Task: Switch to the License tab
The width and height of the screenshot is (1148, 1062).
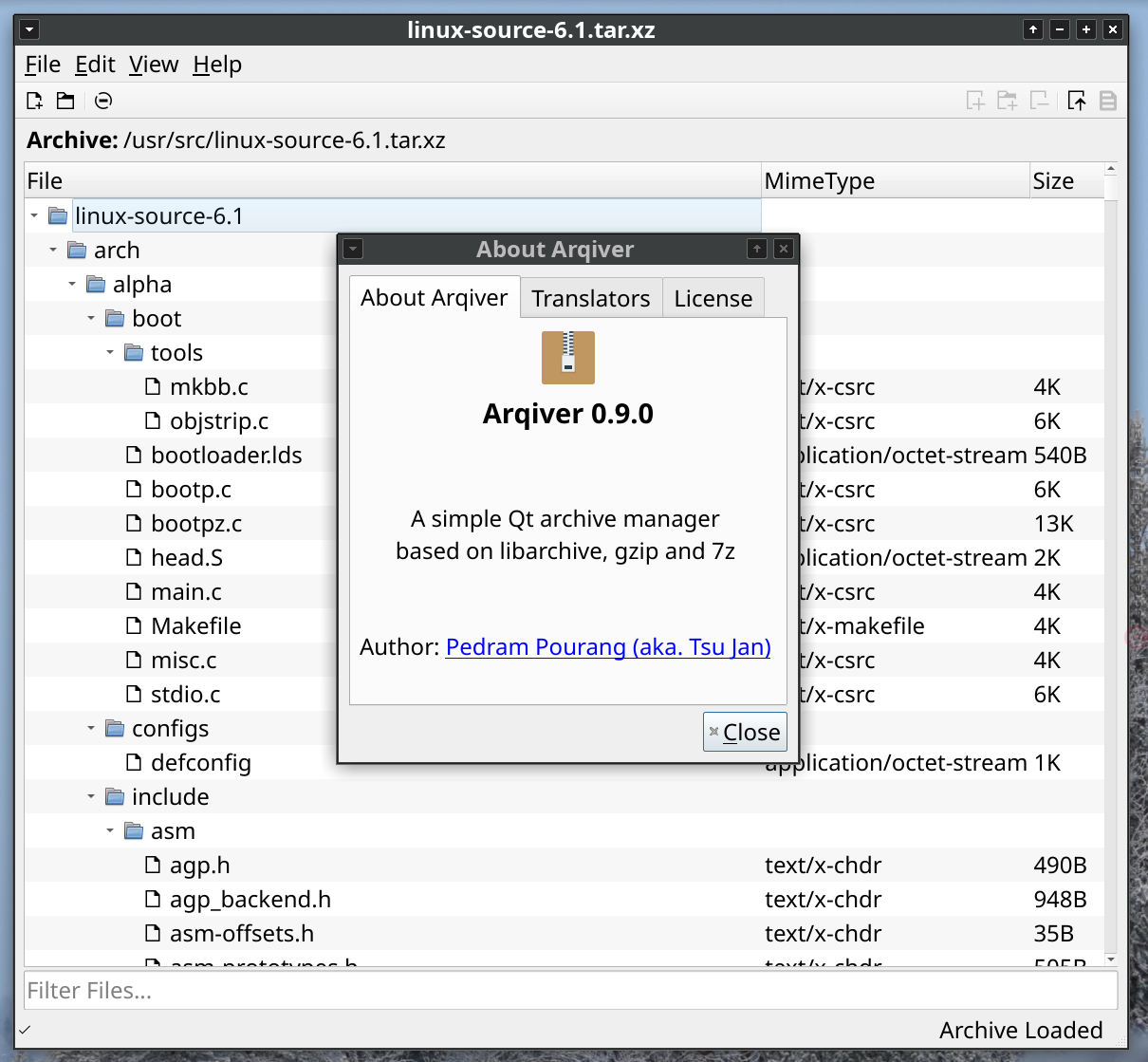Action: click(x=713, y=298)
